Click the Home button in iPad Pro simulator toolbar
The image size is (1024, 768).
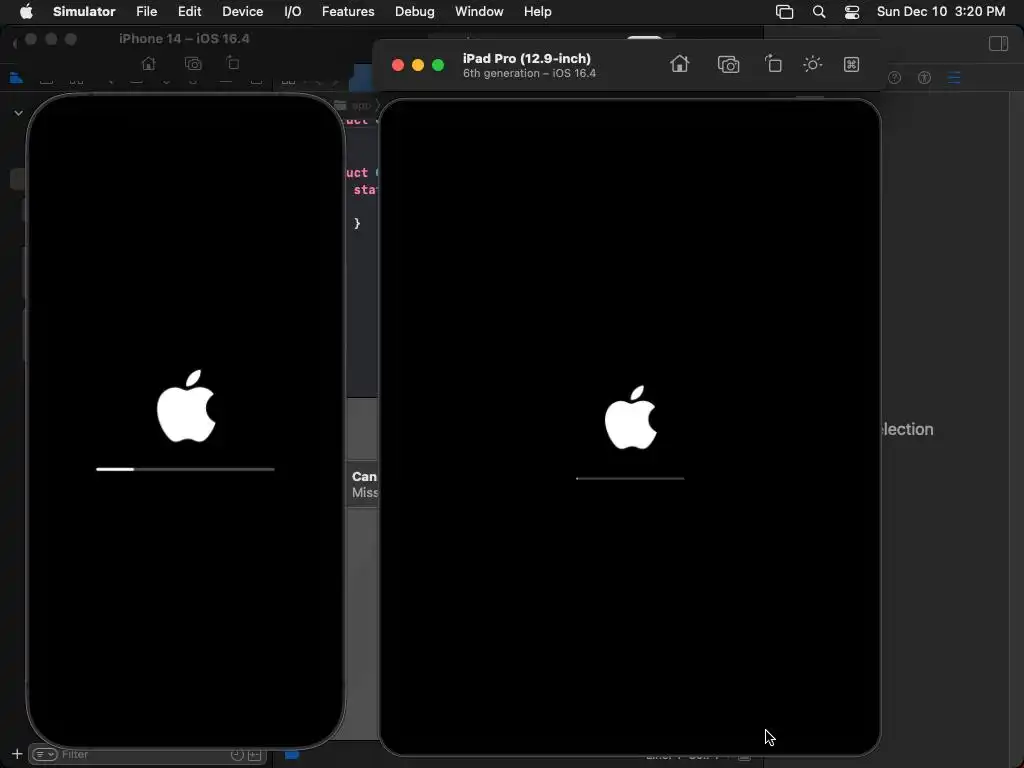679,64
